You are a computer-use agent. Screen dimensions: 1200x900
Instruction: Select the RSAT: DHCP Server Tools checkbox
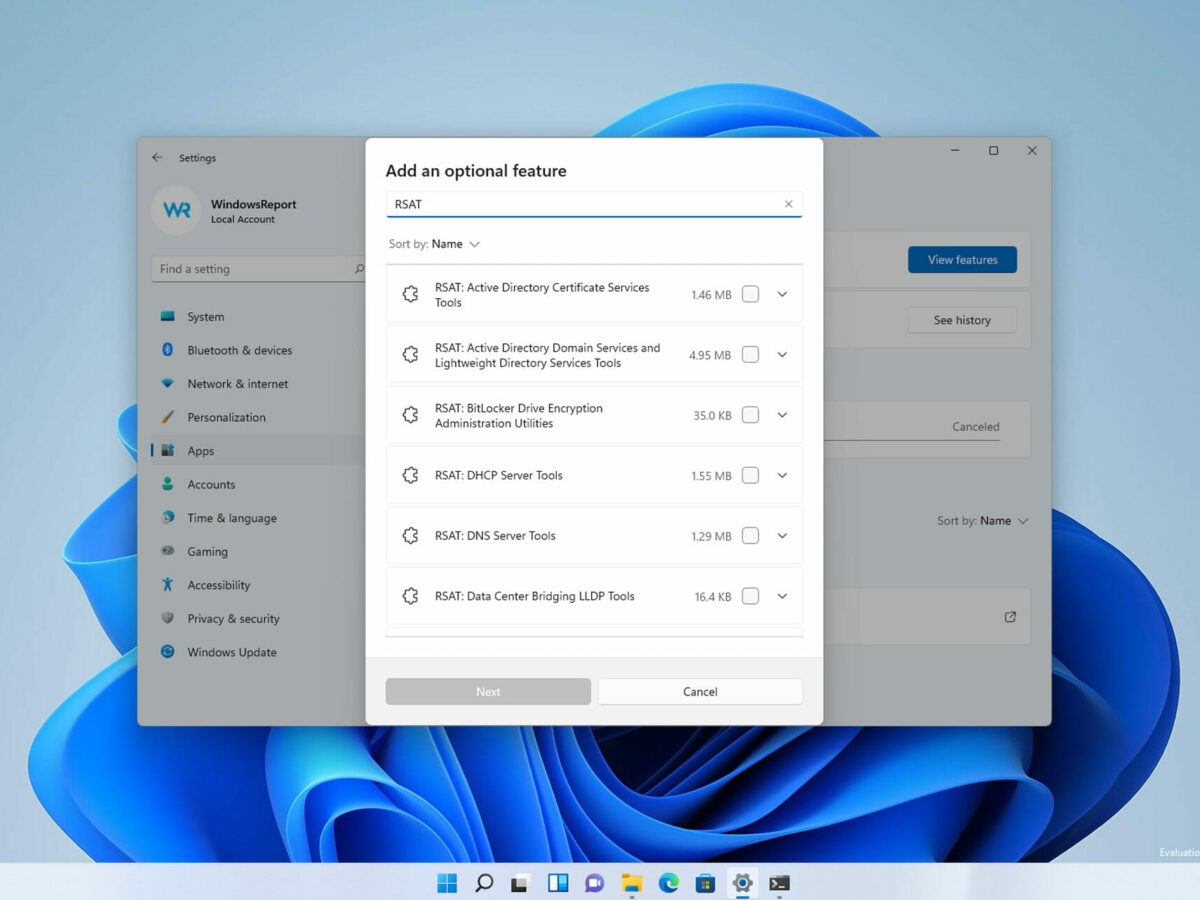(750, 475)
